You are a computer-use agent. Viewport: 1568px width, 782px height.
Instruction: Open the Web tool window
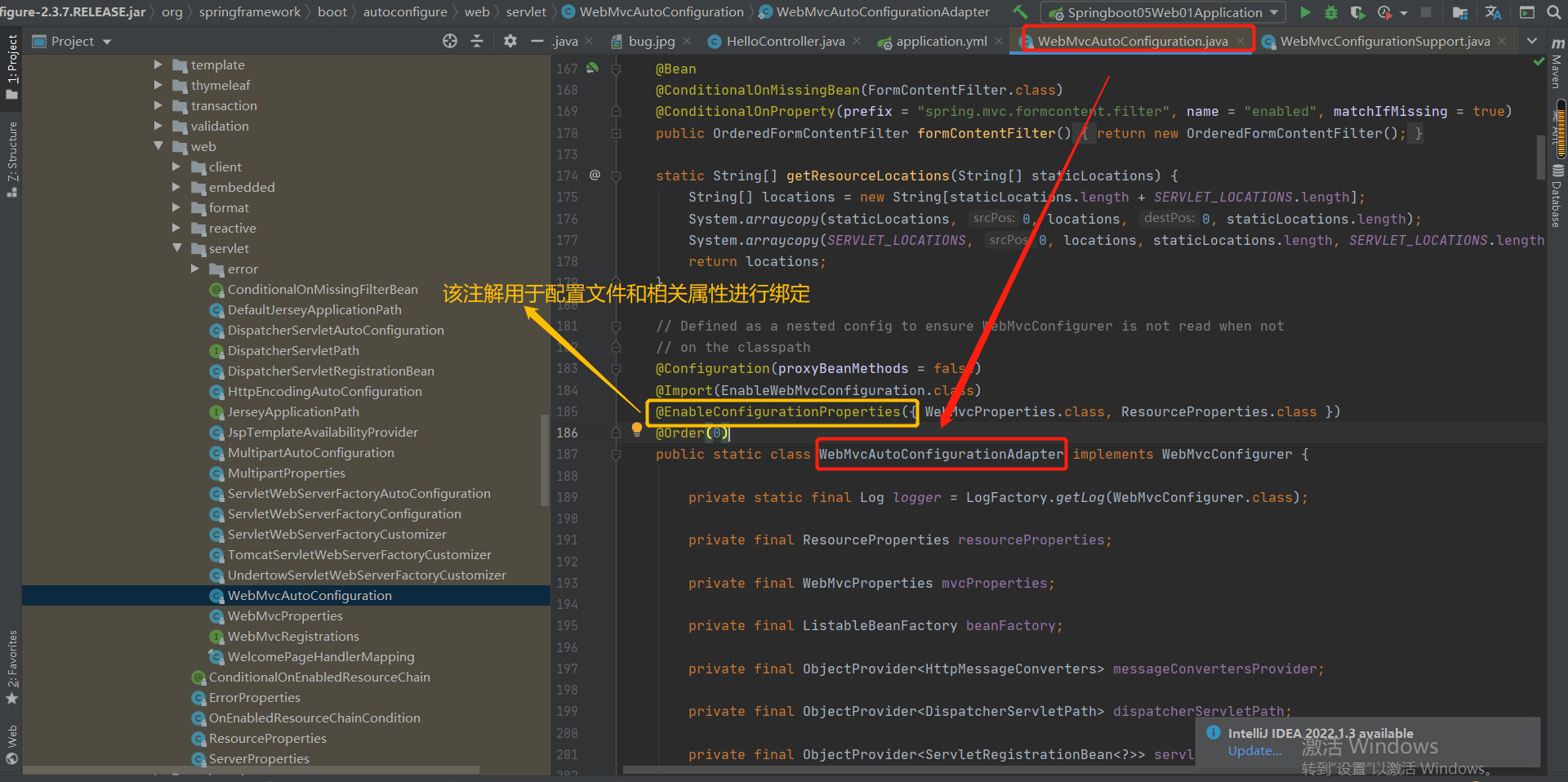tap(11, 744)
